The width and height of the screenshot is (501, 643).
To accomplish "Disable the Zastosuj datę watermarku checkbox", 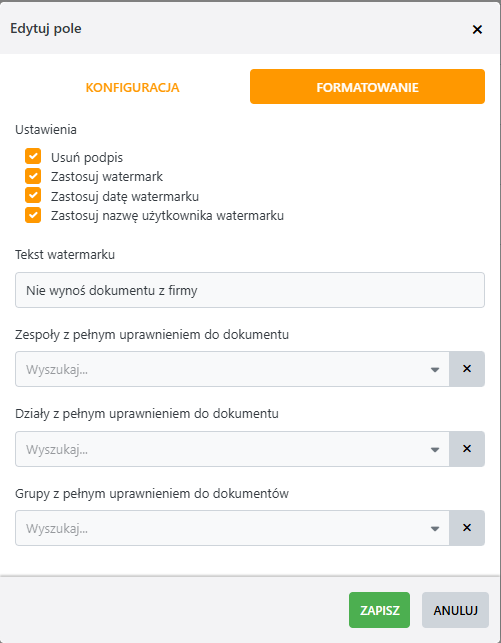I will pyautogui.click(x=33, y=195).
